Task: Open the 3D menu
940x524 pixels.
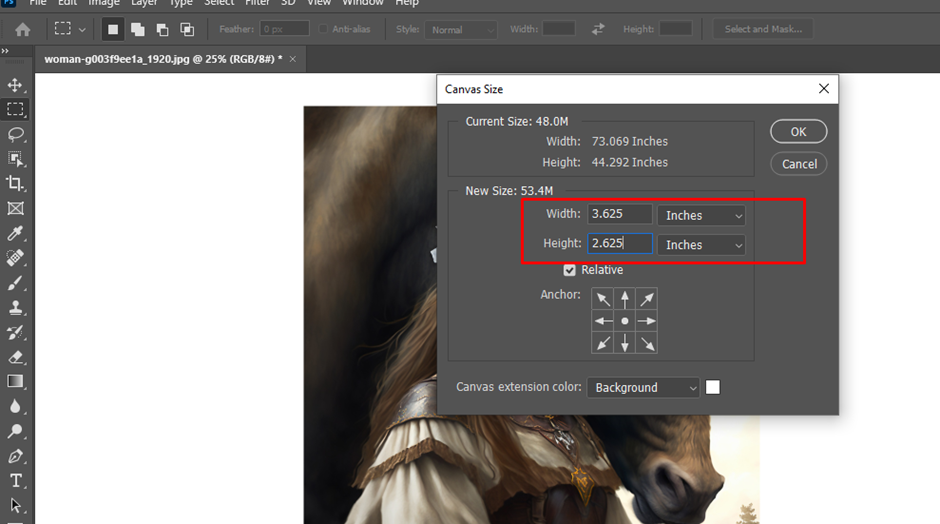Action: 288,3
